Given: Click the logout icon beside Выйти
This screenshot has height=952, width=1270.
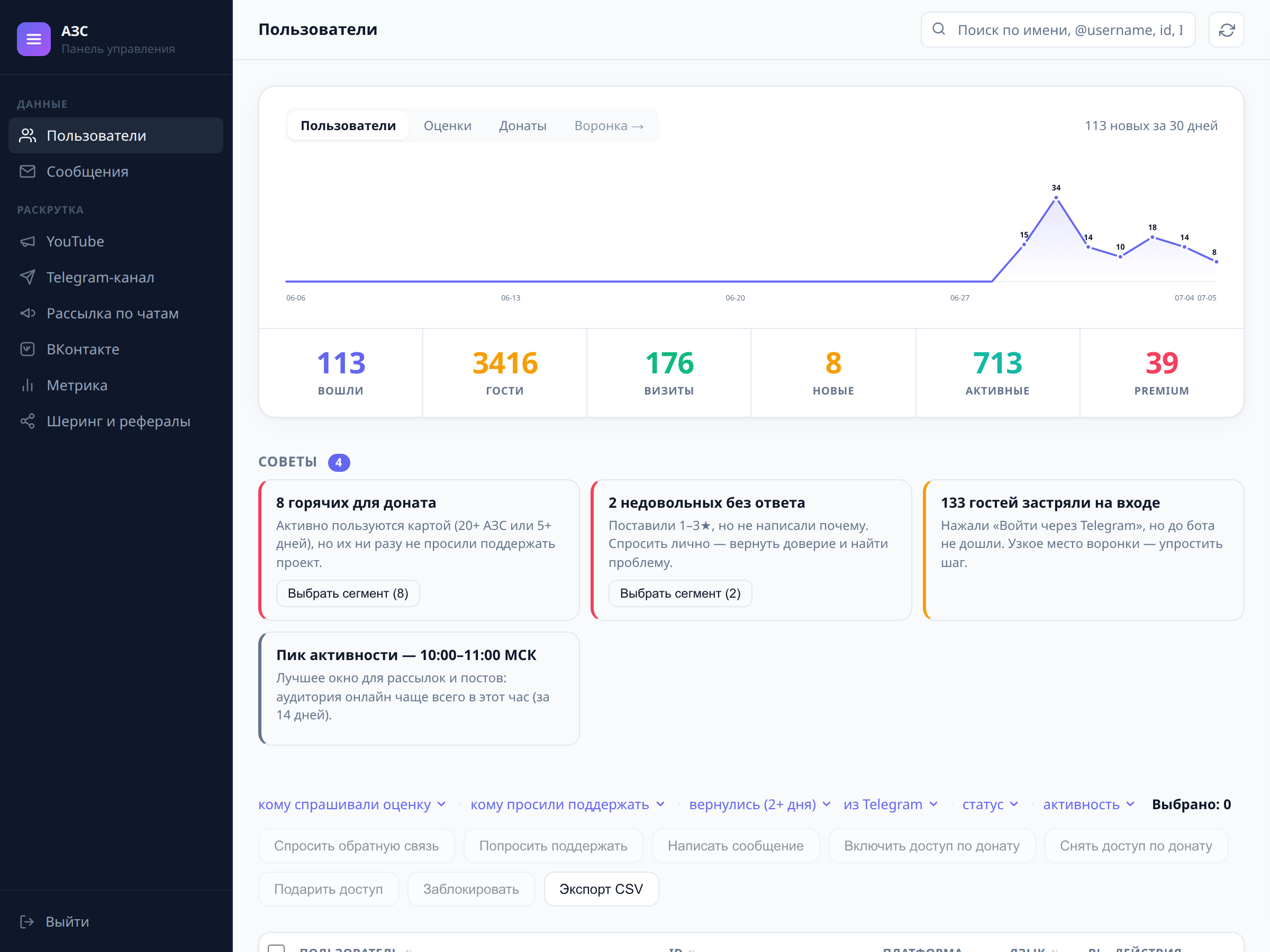Looking at the screenshot, I should [x=27, y=921].
